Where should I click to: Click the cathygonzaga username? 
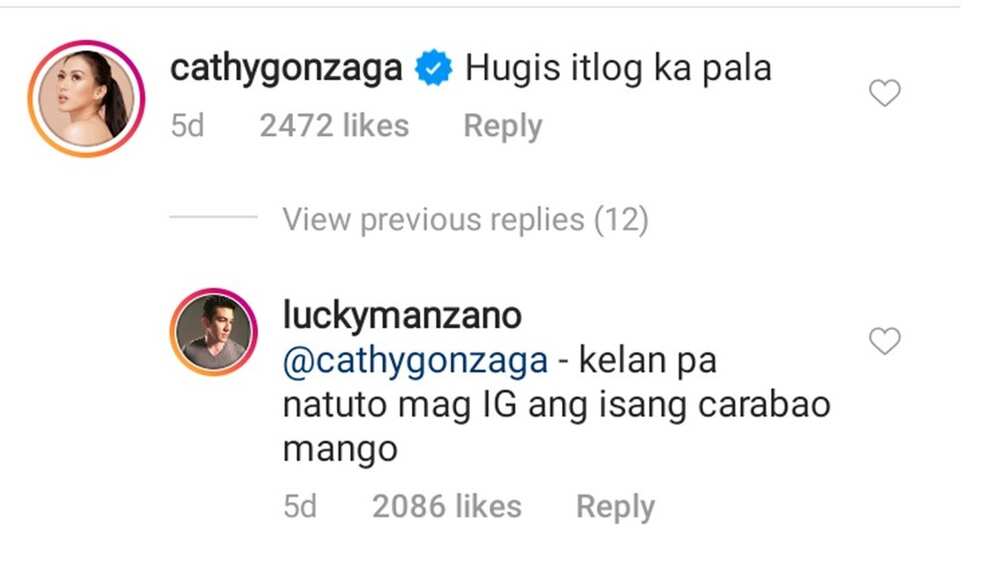click(x=286, y=68)
